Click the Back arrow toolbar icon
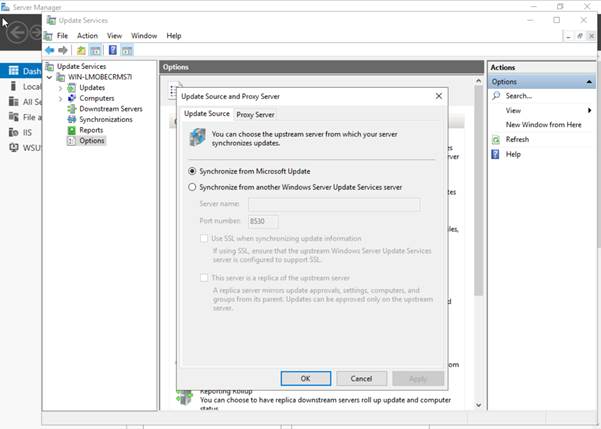 [49, 50]
